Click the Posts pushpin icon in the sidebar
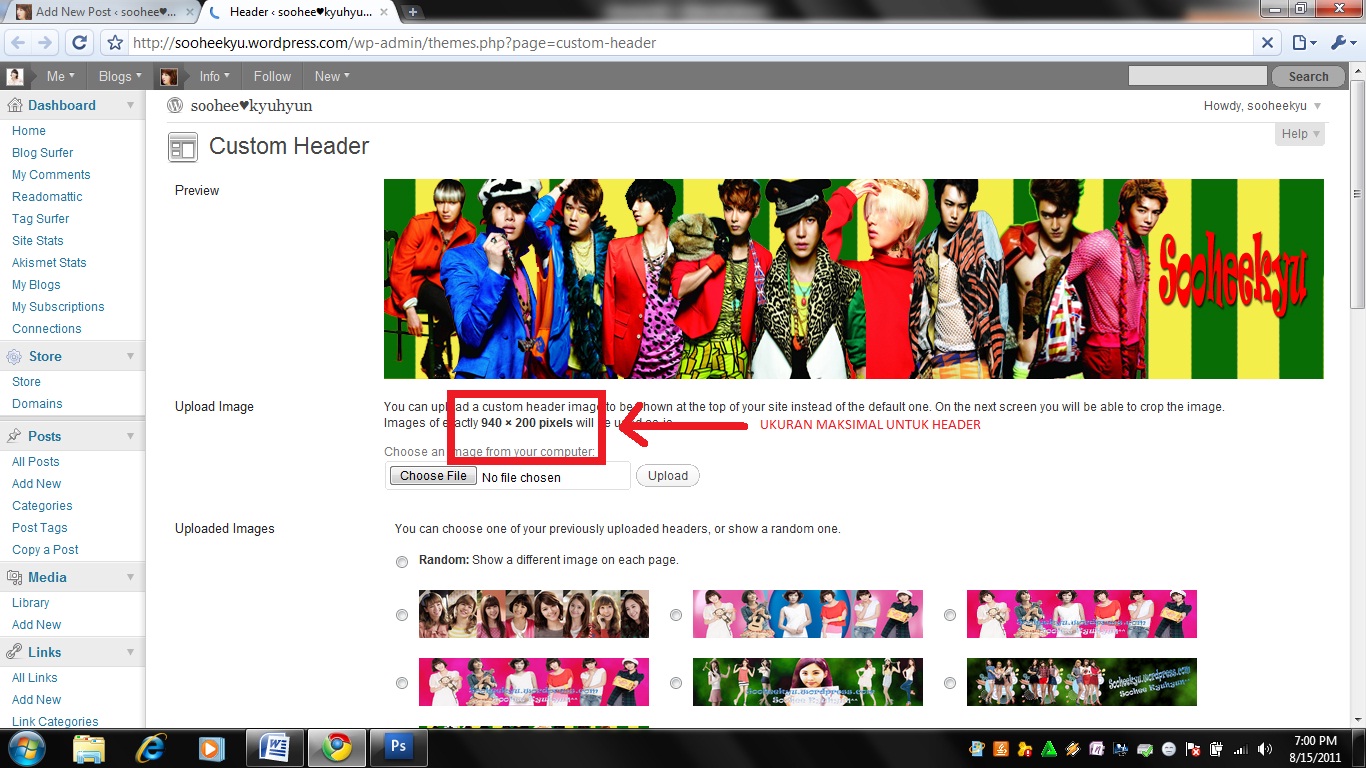Screen dimensions: 1366x768 pyautogui.click(x=14, y=436)
